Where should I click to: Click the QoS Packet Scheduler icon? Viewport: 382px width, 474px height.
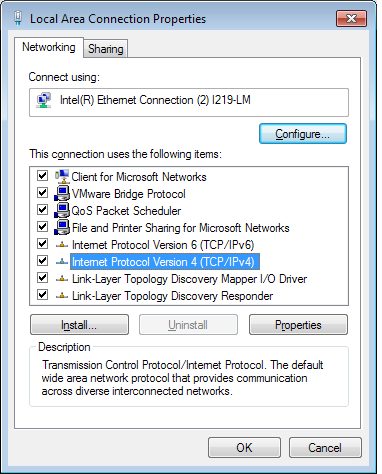(62, 210)
